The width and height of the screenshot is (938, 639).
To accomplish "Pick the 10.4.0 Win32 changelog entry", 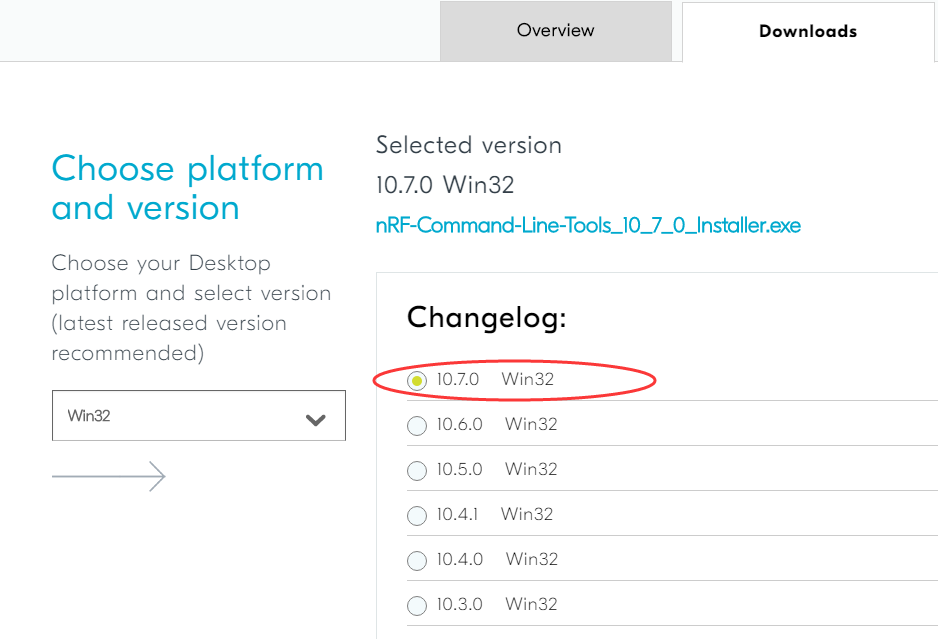I will (x=416, y=560).
